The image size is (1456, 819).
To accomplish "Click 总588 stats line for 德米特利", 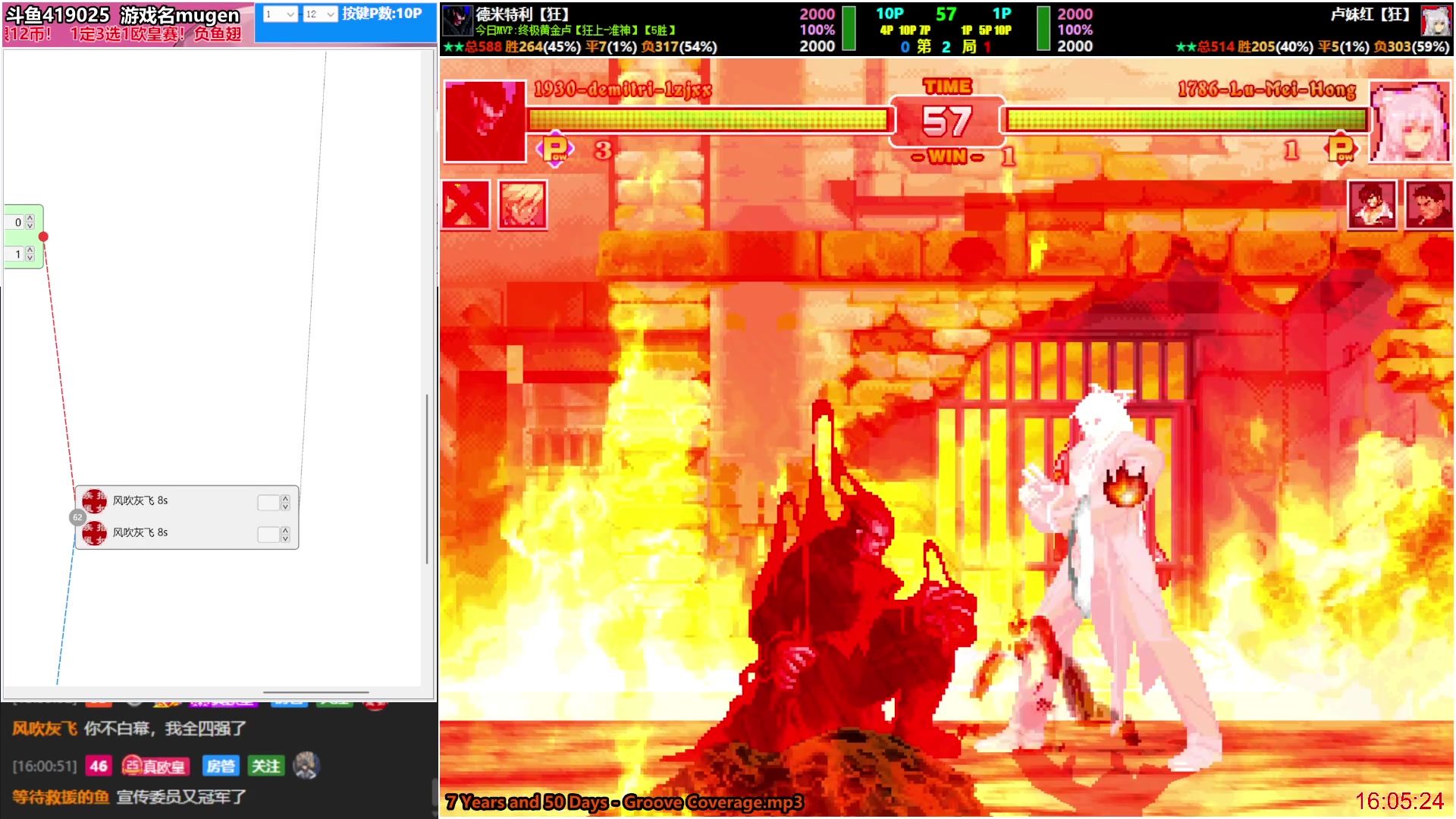I will [x=580, y=47].
